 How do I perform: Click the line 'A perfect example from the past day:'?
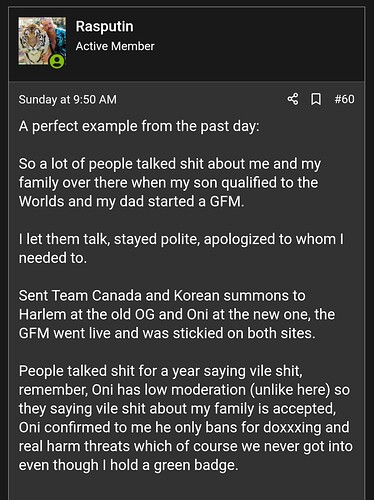pyautogui.click(x=139, y=126)
